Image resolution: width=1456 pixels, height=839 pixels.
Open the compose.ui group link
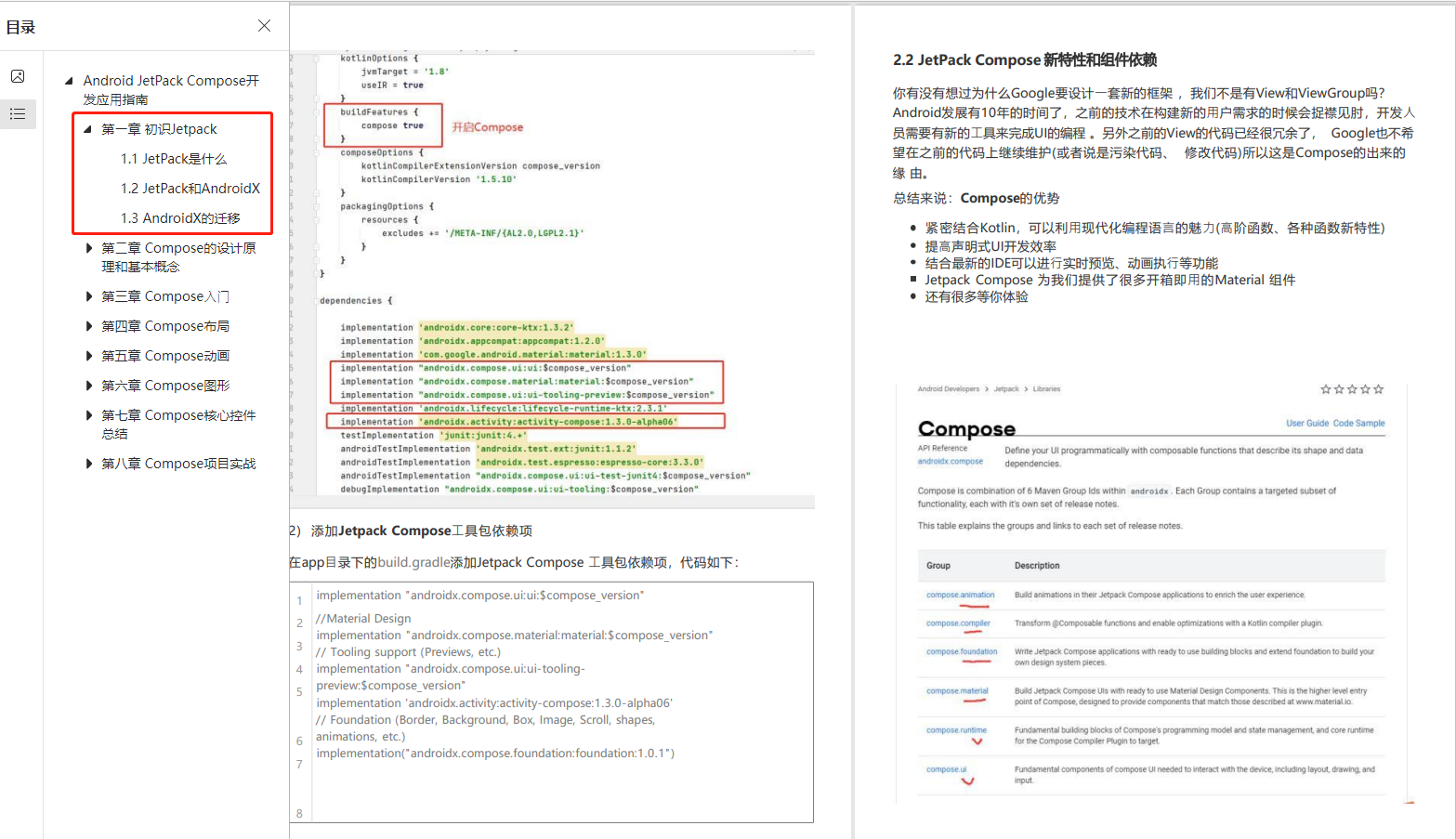[x=946, y=769]
